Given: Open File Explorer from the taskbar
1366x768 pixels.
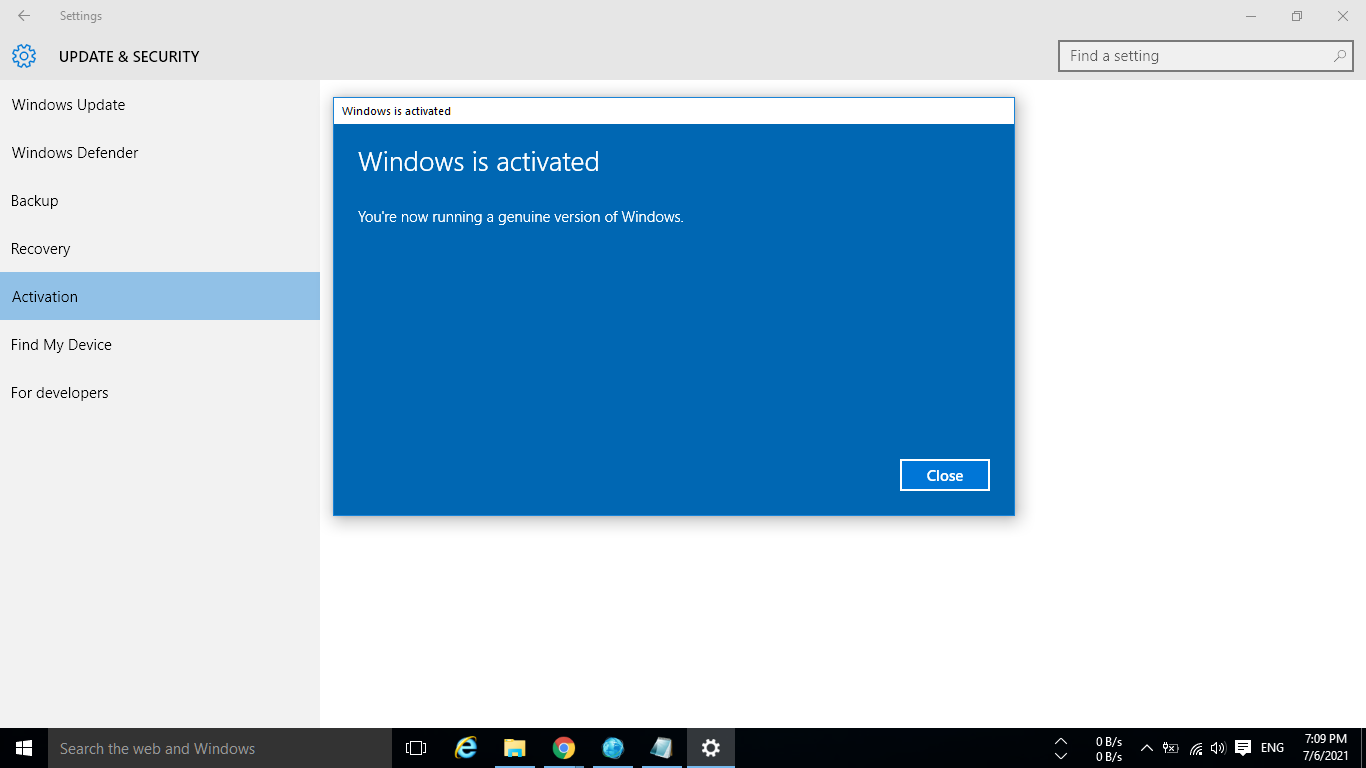Looking at the screenshot, I should pyautogui.click(x=515, y=748).
